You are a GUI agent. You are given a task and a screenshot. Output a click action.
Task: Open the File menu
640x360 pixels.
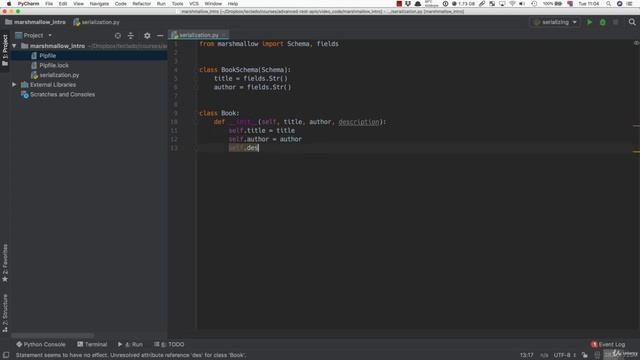(x=49, y=4)
